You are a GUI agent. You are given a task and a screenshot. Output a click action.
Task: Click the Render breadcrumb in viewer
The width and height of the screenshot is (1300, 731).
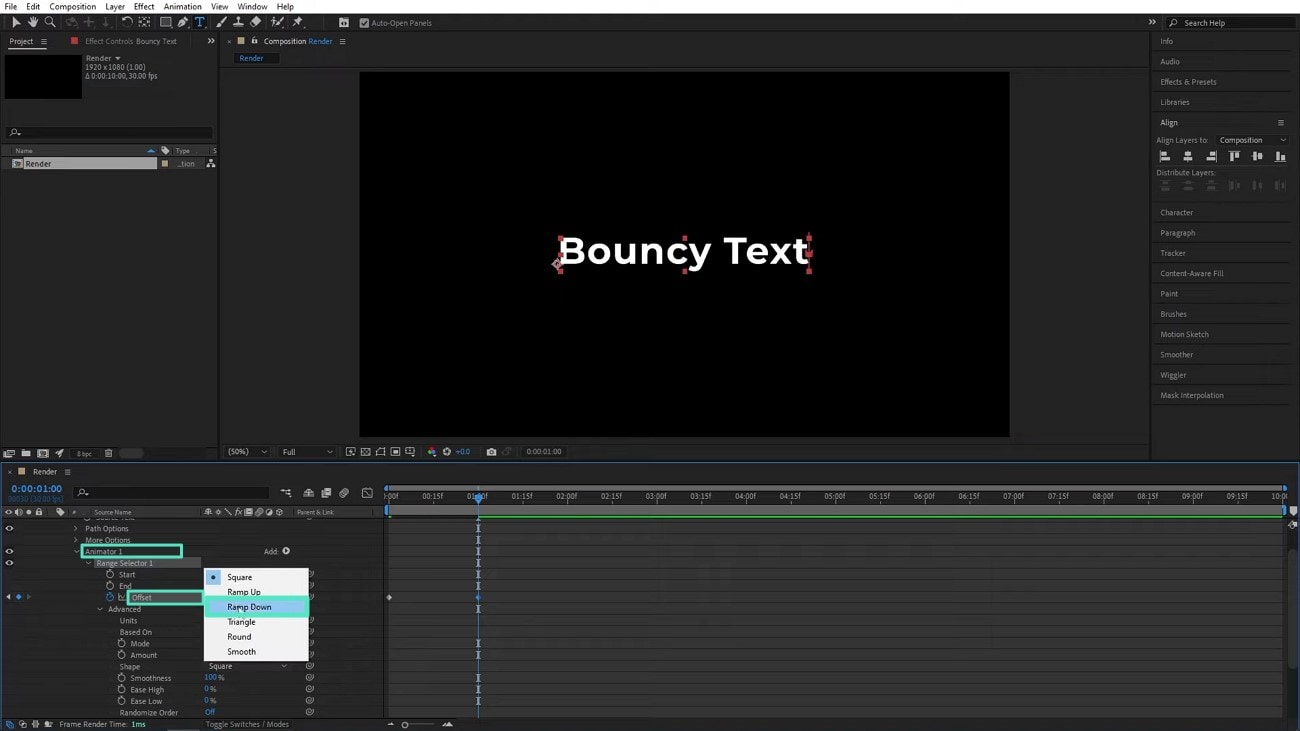pos(251,58)
